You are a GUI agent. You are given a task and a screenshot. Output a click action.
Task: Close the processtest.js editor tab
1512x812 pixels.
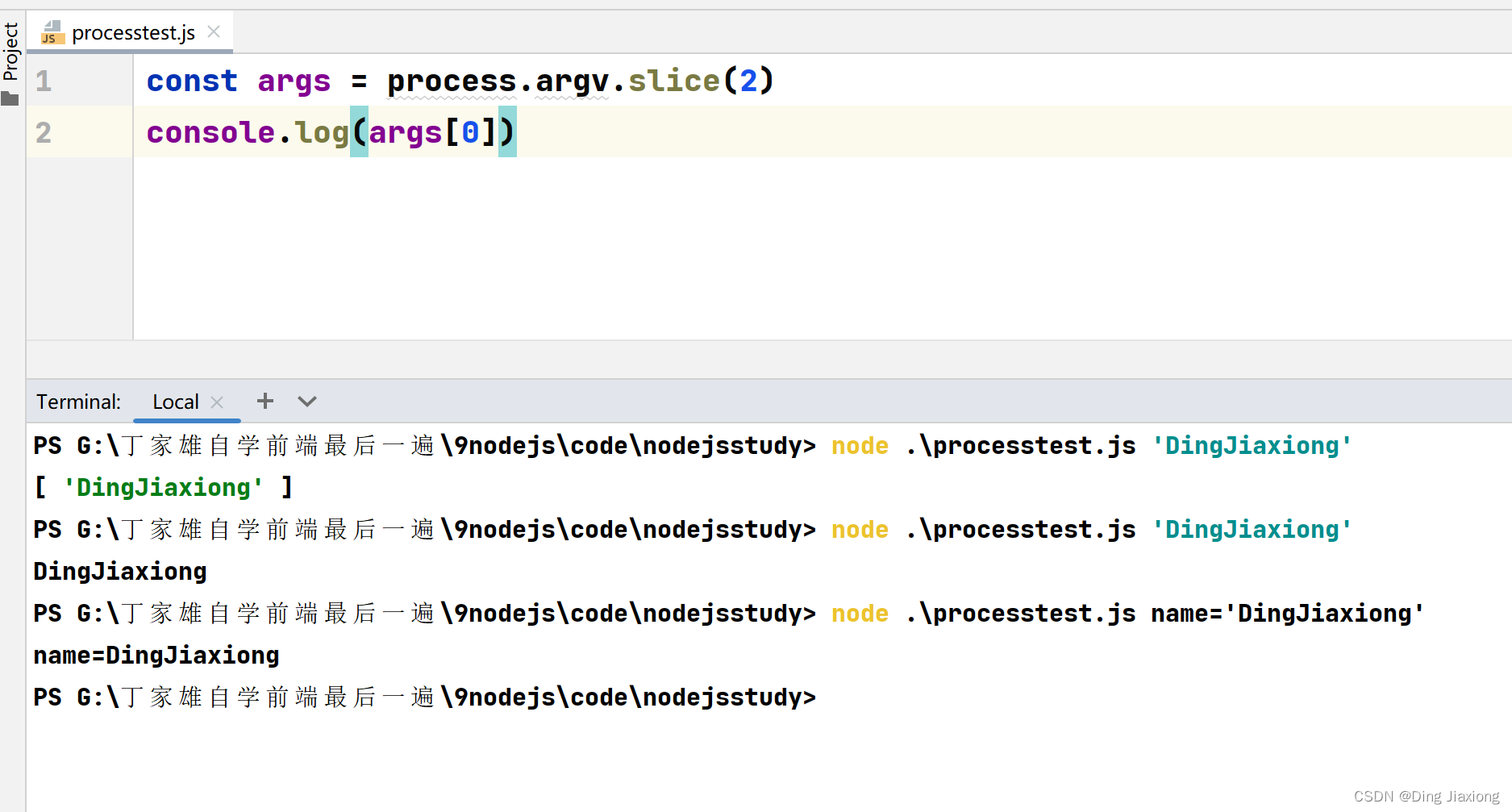(214, 32)
